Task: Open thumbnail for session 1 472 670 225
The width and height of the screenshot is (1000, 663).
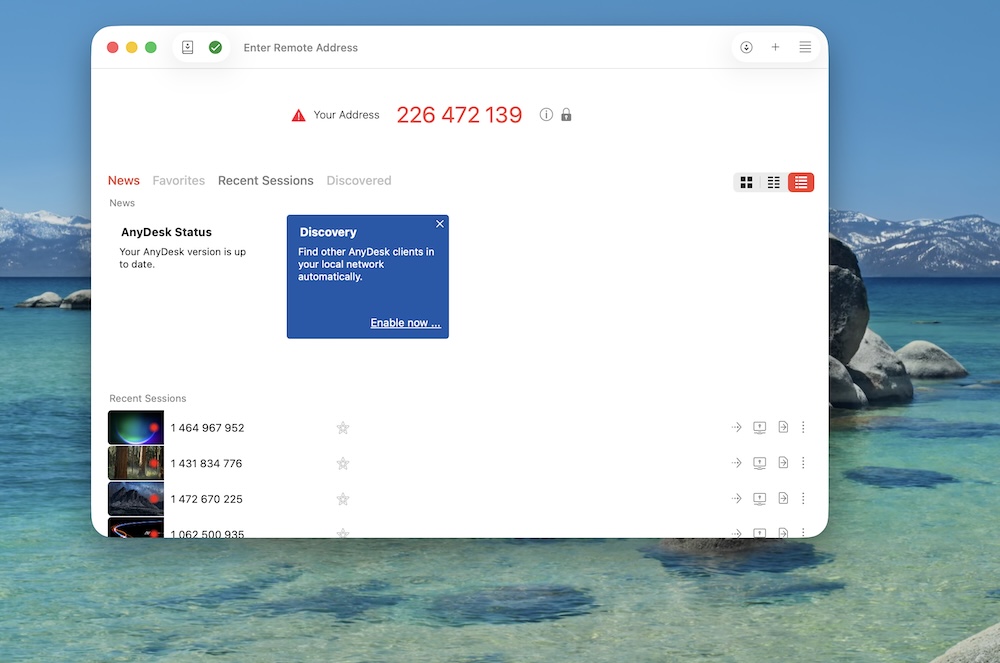Action: (136, 499)
